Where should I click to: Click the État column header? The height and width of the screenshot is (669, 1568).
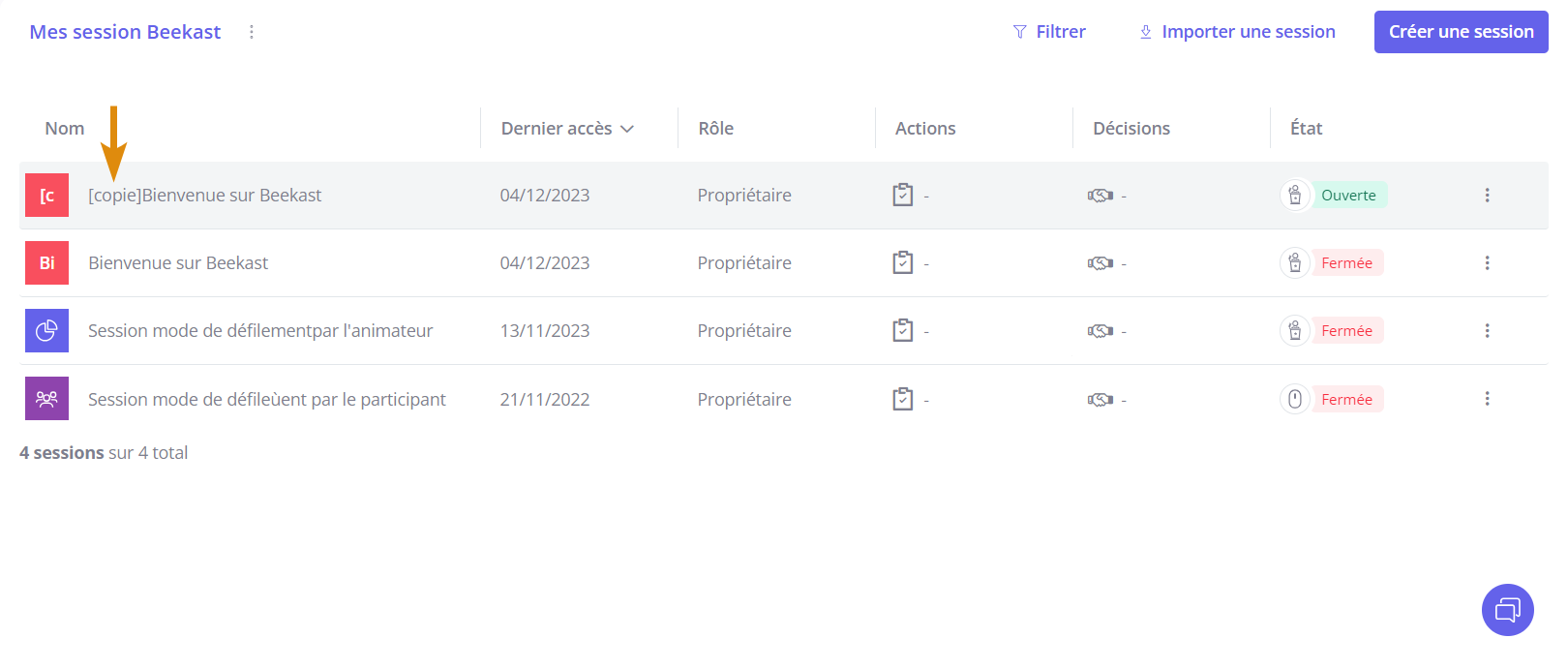[1306, 129]
